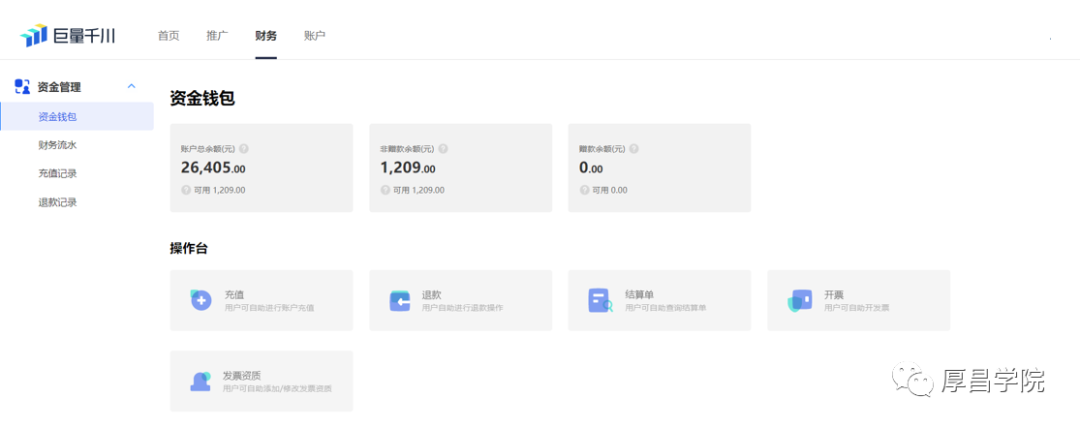
Task: Switch to the 首页 tab
Action: tap(169, 36)
